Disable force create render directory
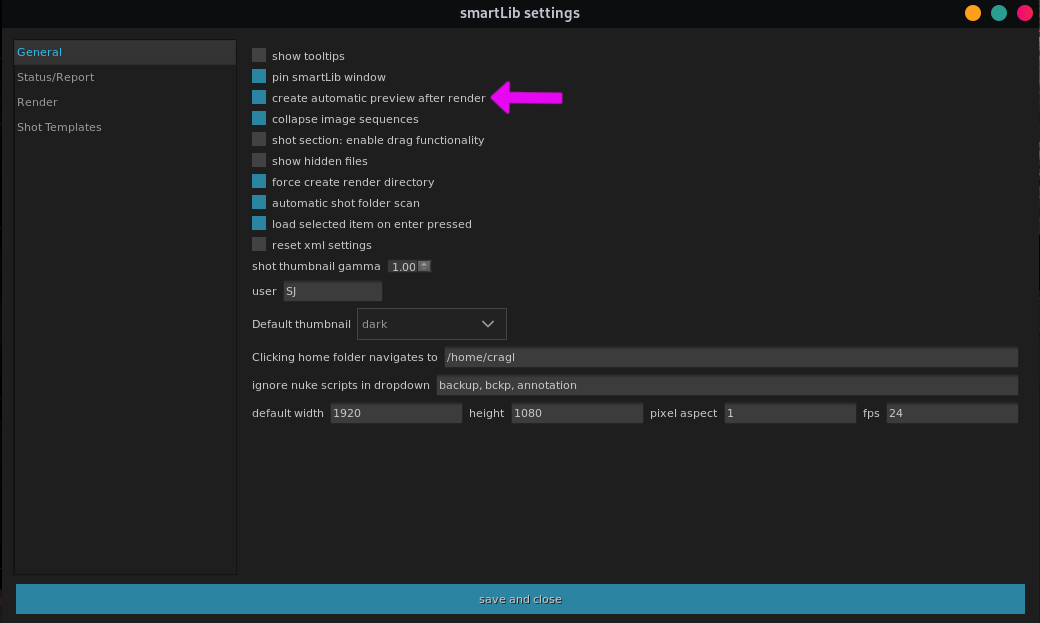This screenshot has width=1040, height=623. tap(259, 182)
